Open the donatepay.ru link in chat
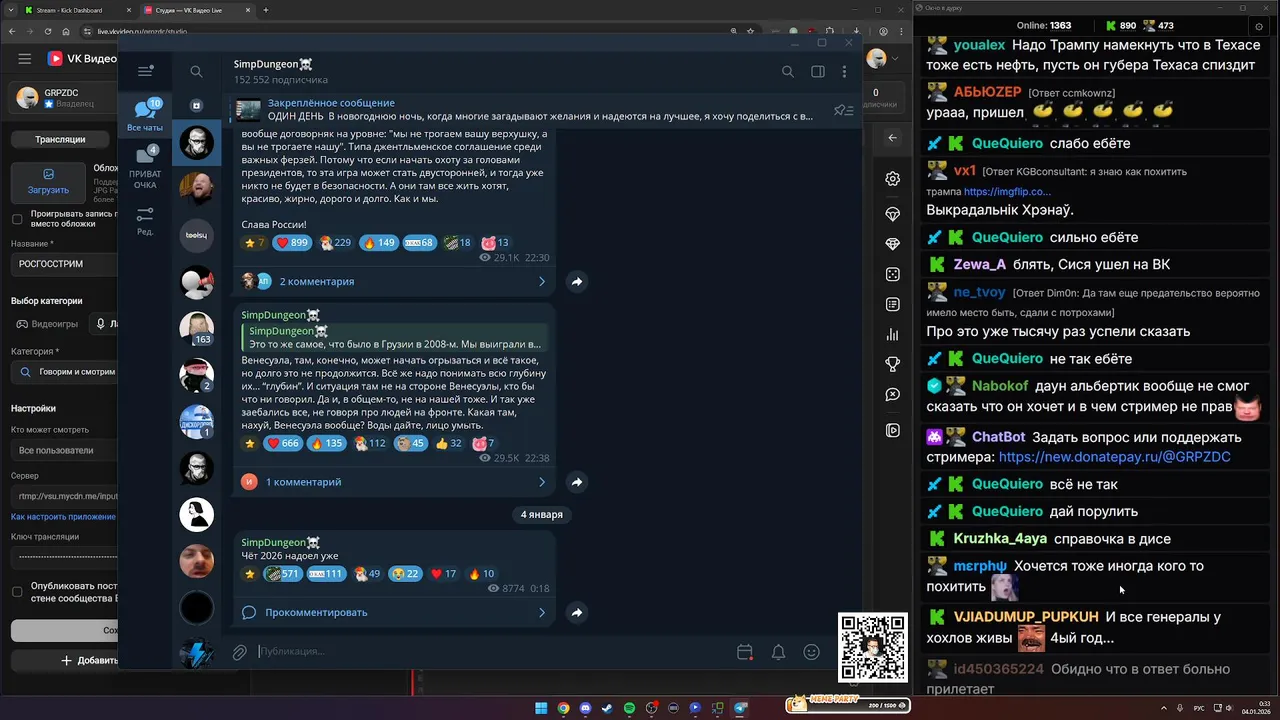Viewport: 1280px width, 720px height. tap(1114, 457)
